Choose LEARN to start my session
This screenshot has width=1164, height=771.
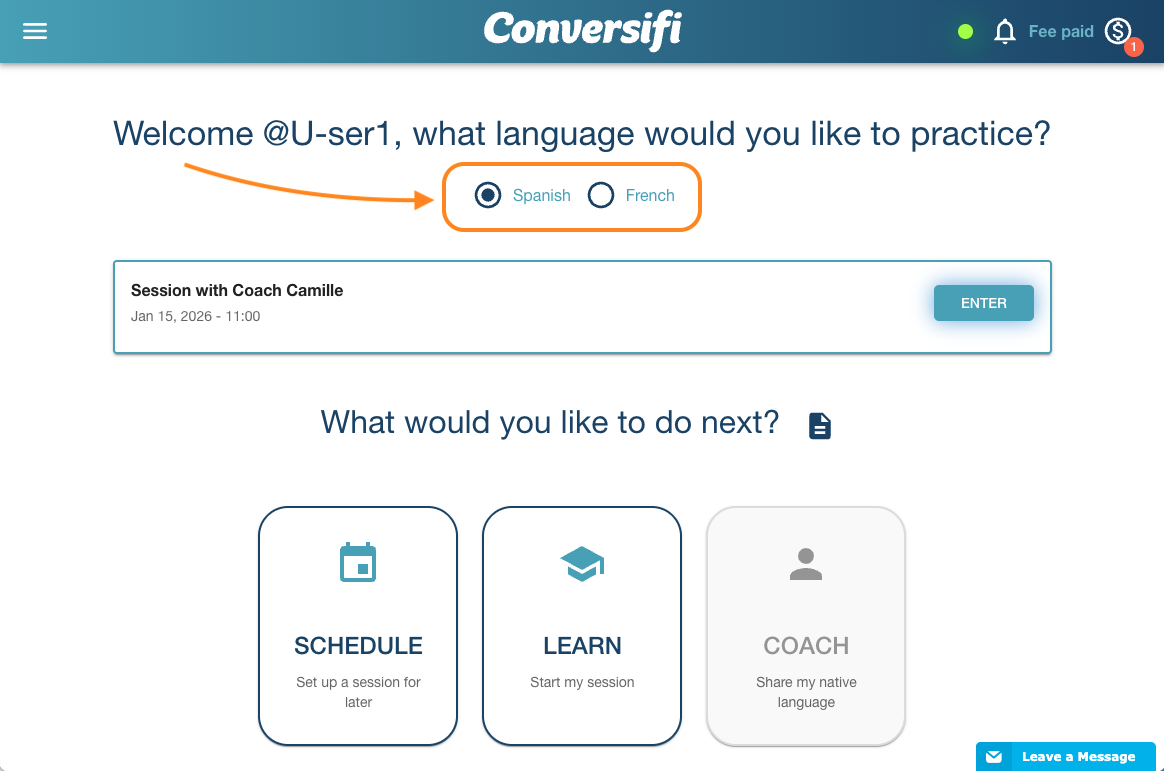582,626
